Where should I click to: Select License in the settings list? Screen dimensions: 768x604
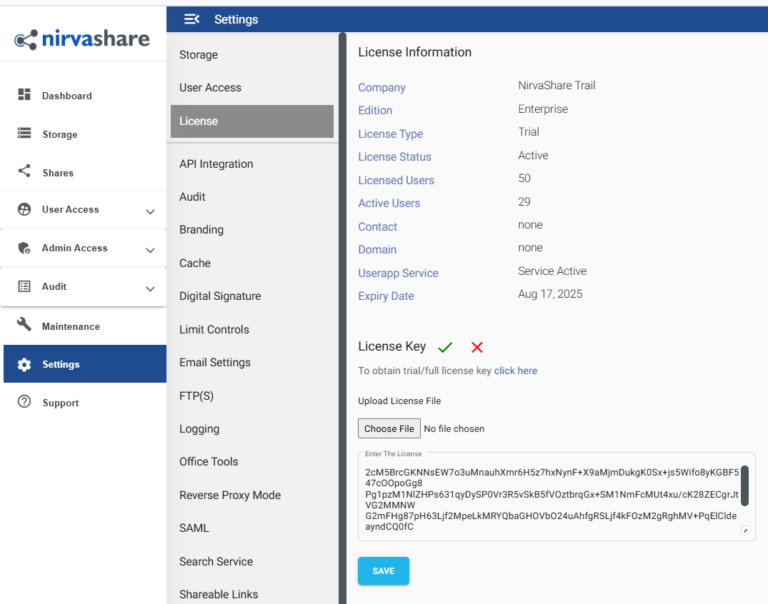click(252, 121)
